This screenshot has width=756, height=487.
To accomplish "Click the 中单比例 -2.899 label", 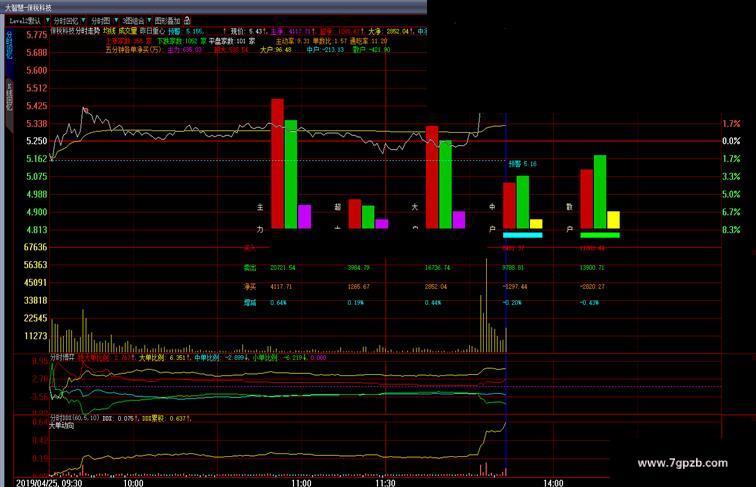I will coord(222,358).
